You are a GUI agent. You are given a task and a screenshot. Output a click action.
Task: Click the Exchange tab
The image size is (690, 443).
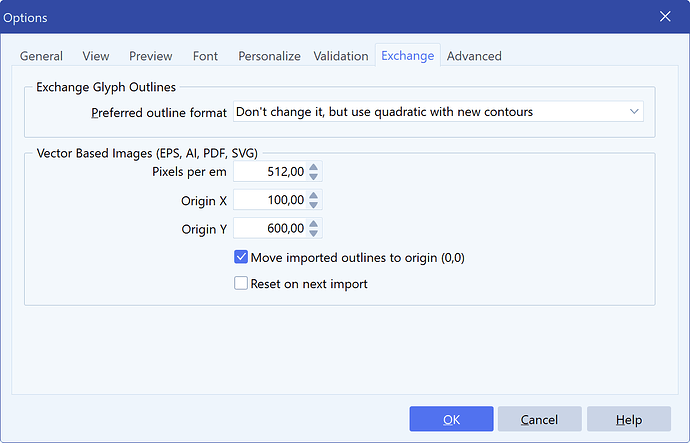pyautogui.click(x=407, y=55)
